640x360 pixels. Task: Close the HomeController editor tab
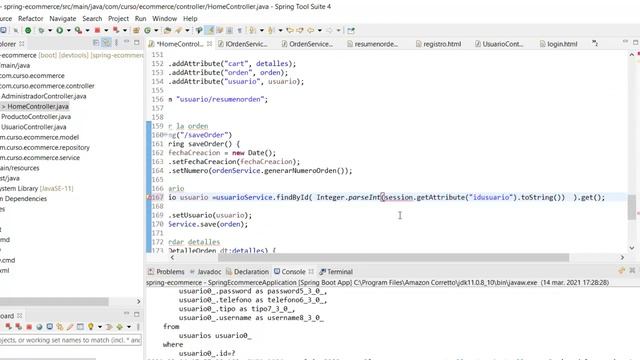tap(209, 44)
